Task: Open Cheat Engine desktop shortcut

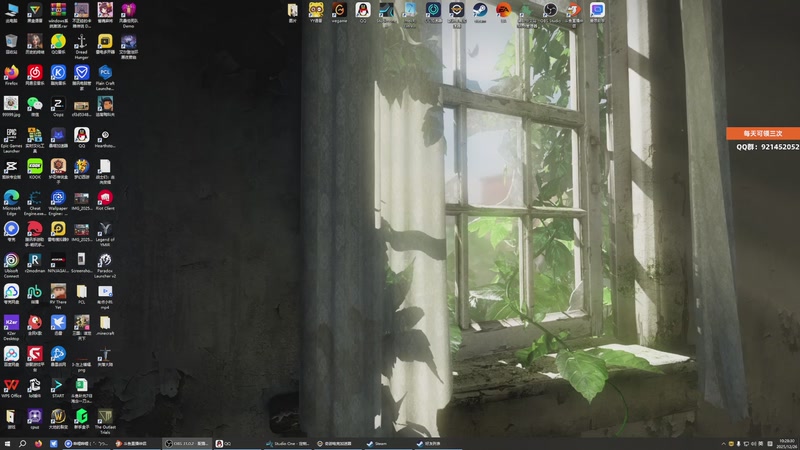Action: [35, 203]
